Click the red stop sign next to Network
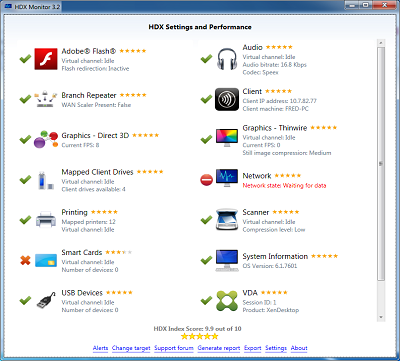Image resolution: width=400 pixels, height=361 pixels. (206, 180)
